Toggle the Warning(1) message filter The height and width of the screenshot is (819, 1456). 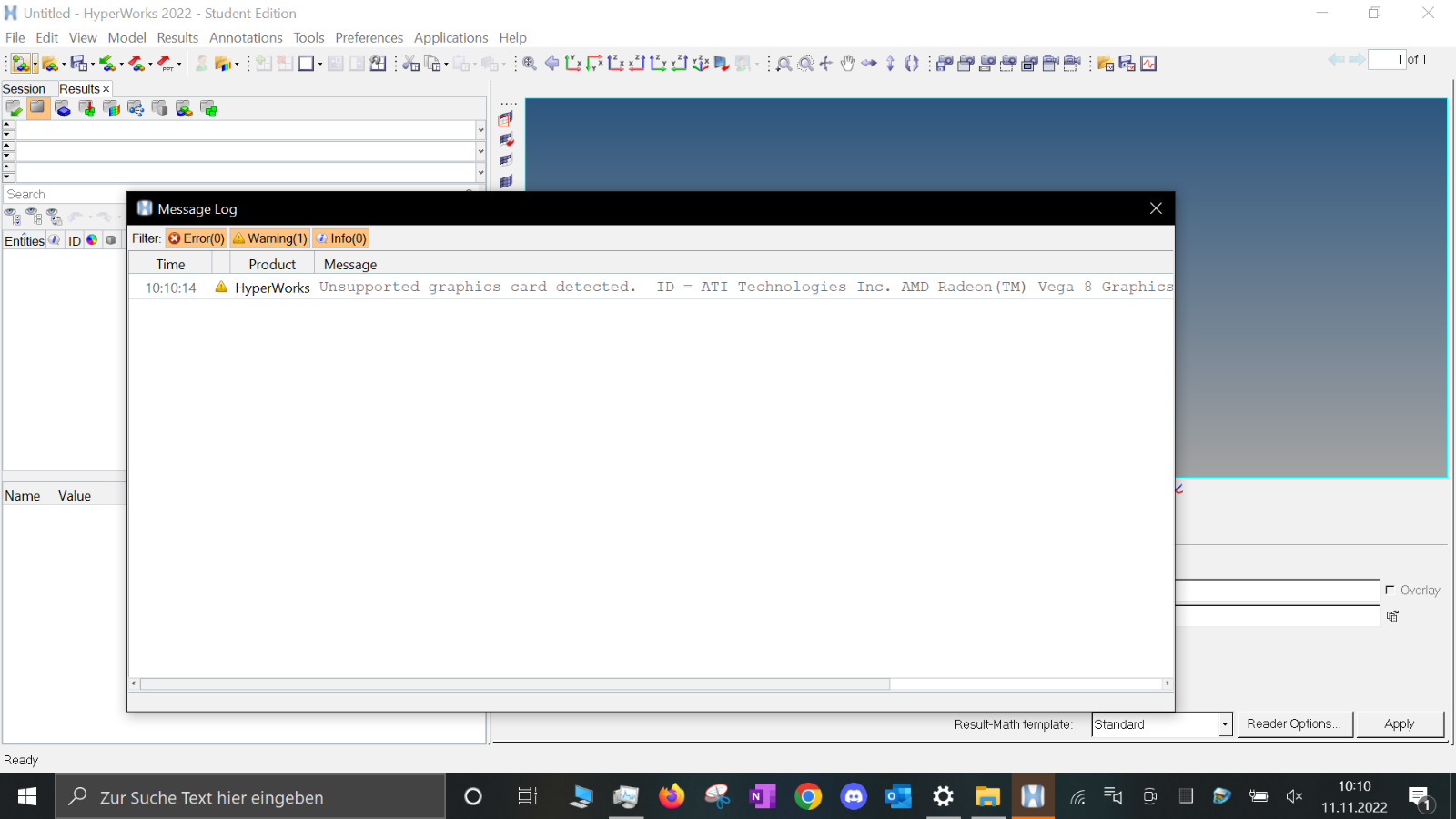tap(270, 238)
